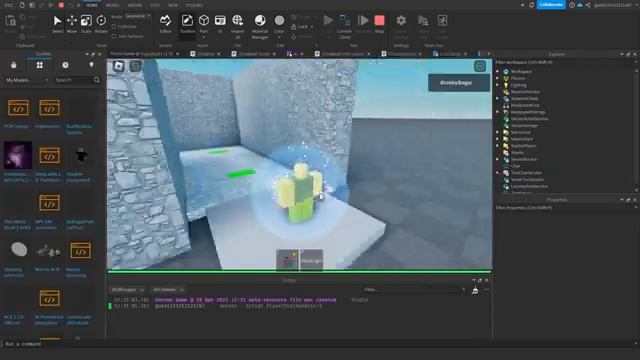Open the chat icon in viewport
Image resolution: width=640 pixels, height=360 pixels.
pyautogui.click(x=136, y=66)
